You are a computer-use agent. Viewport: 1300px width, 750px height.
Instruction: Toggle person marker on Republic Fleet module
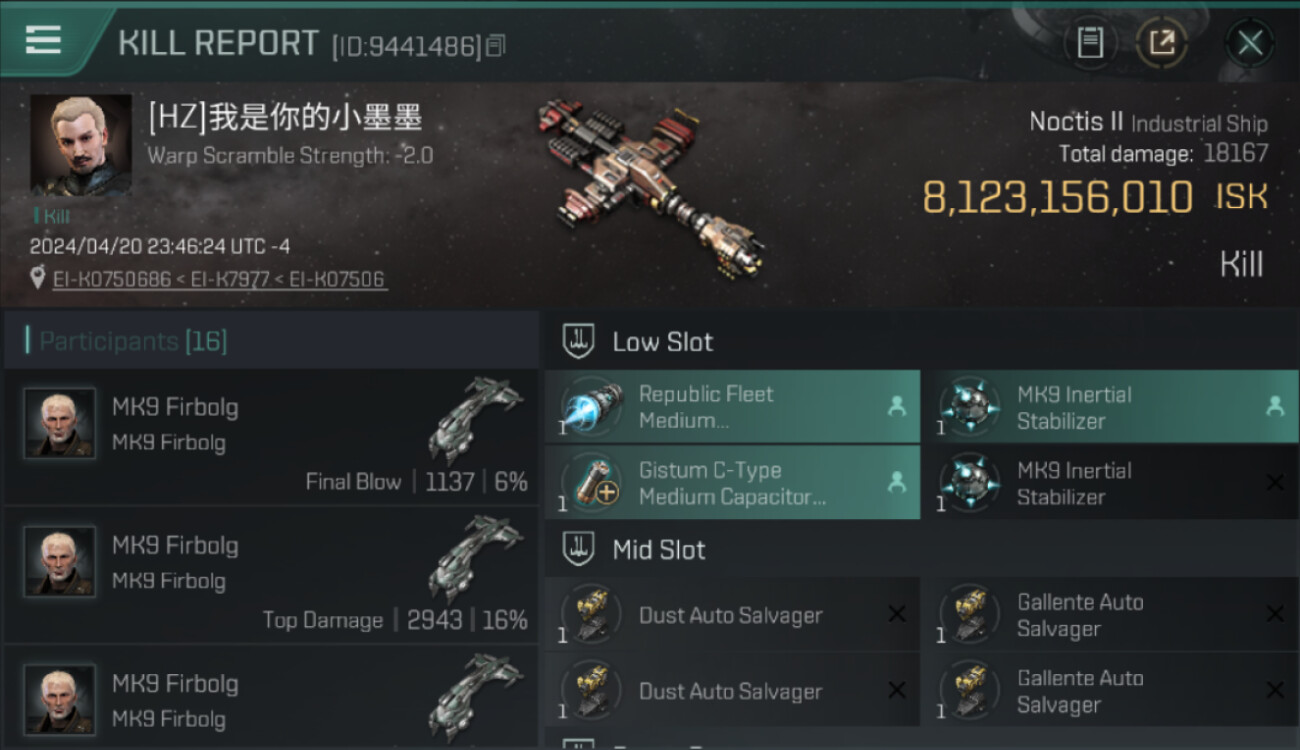(896, 406)
